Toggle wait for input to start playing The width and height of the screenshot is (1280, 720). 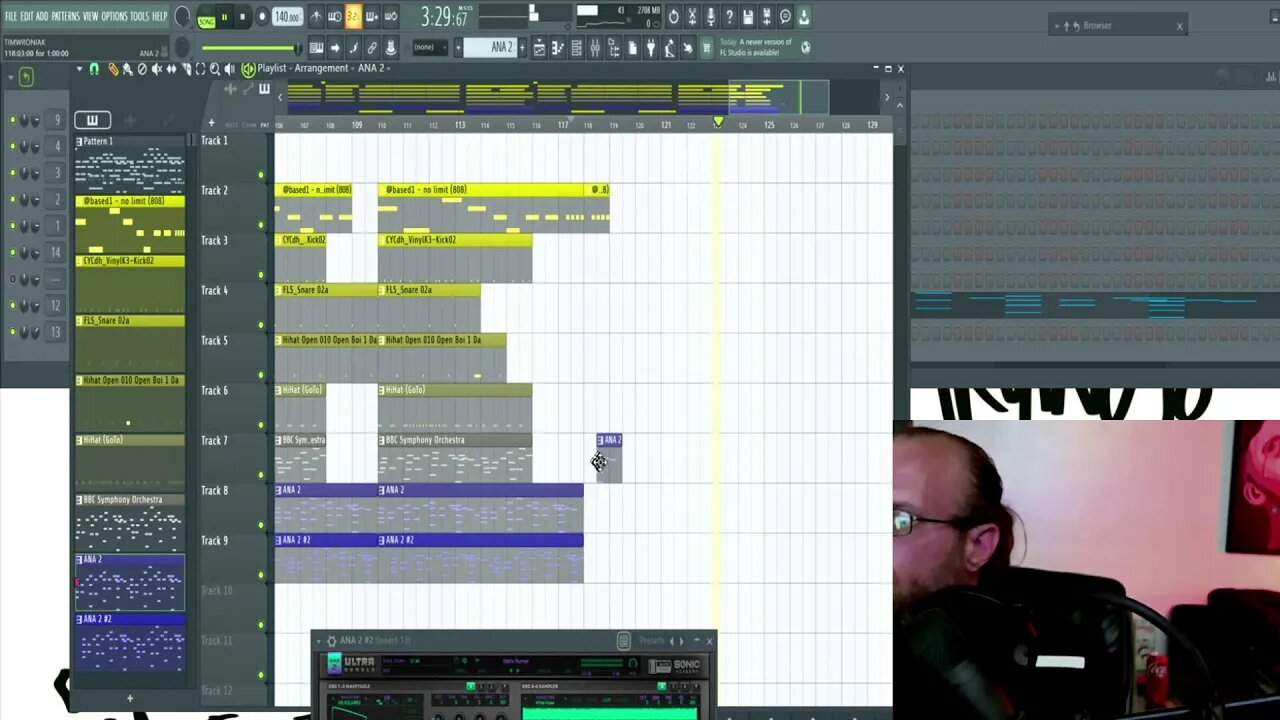click(335, 16)
